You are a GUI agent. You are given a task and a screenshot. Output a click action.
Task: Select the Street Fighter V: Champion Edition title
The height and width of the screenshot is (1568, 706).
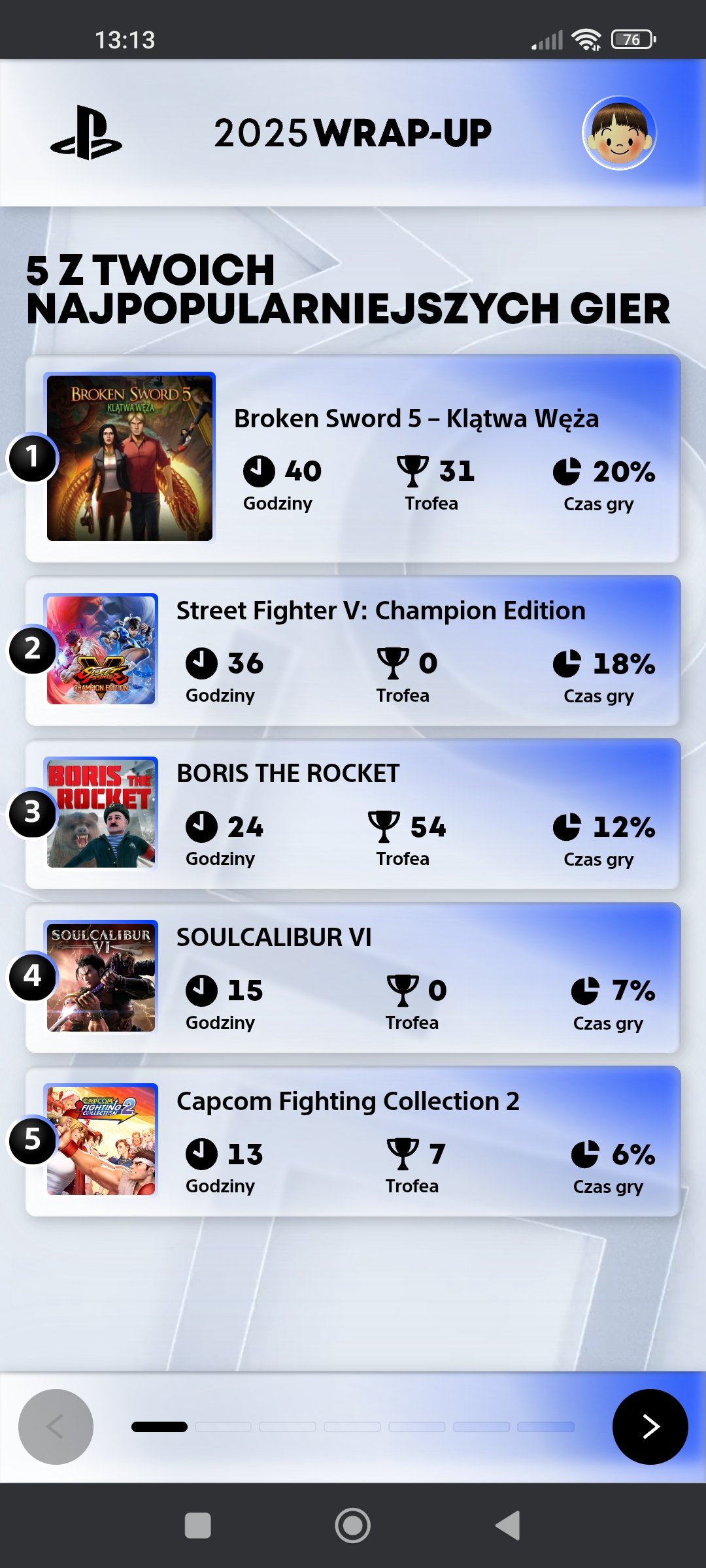(380, 611)
